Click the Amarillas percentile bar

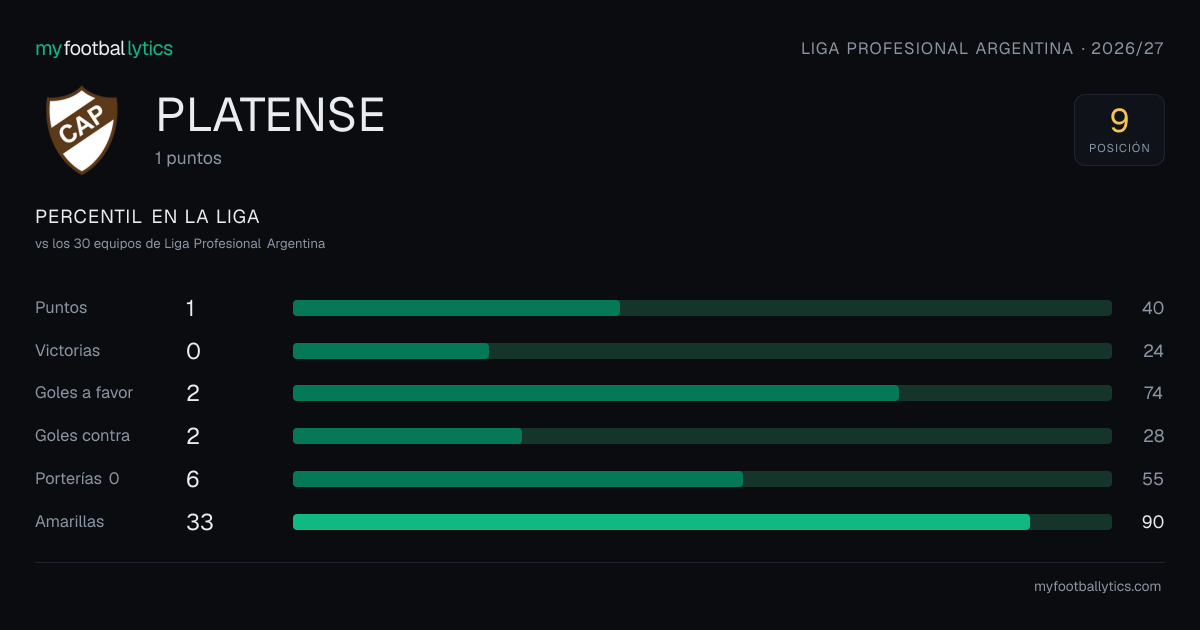click(x=702, y=522)
